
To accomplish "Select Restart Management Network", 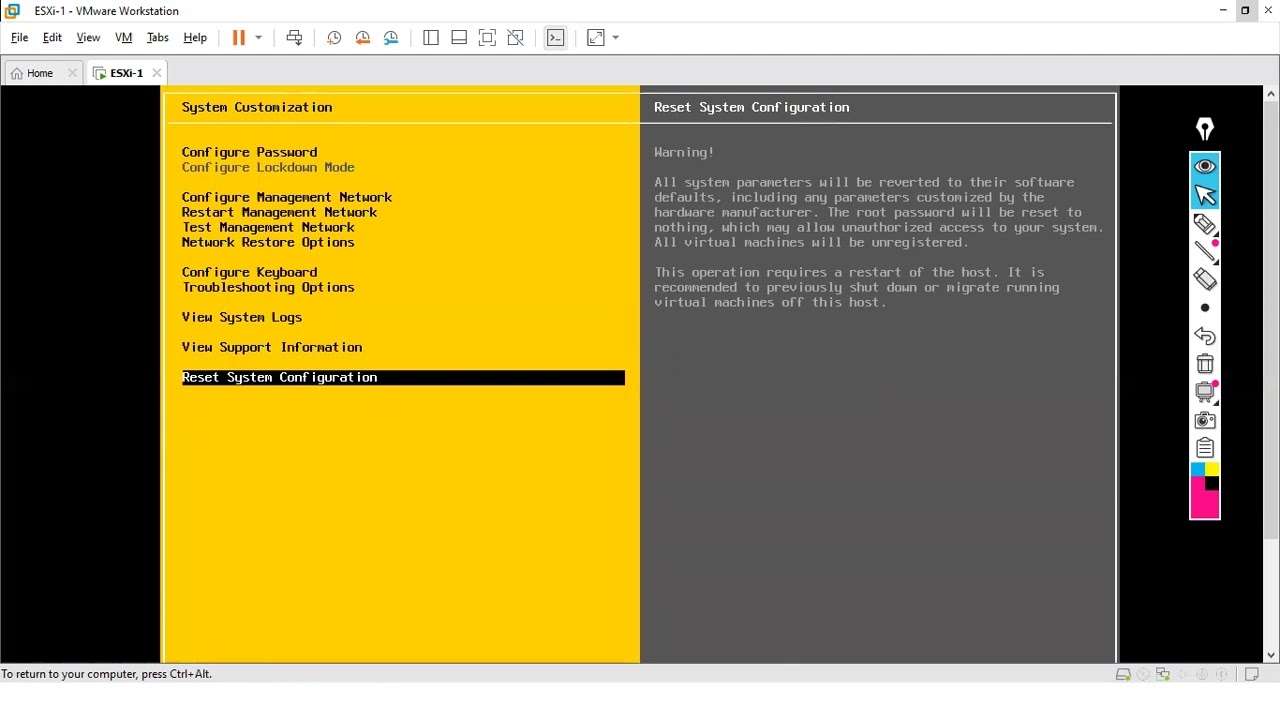I will (x=279, y=212).
